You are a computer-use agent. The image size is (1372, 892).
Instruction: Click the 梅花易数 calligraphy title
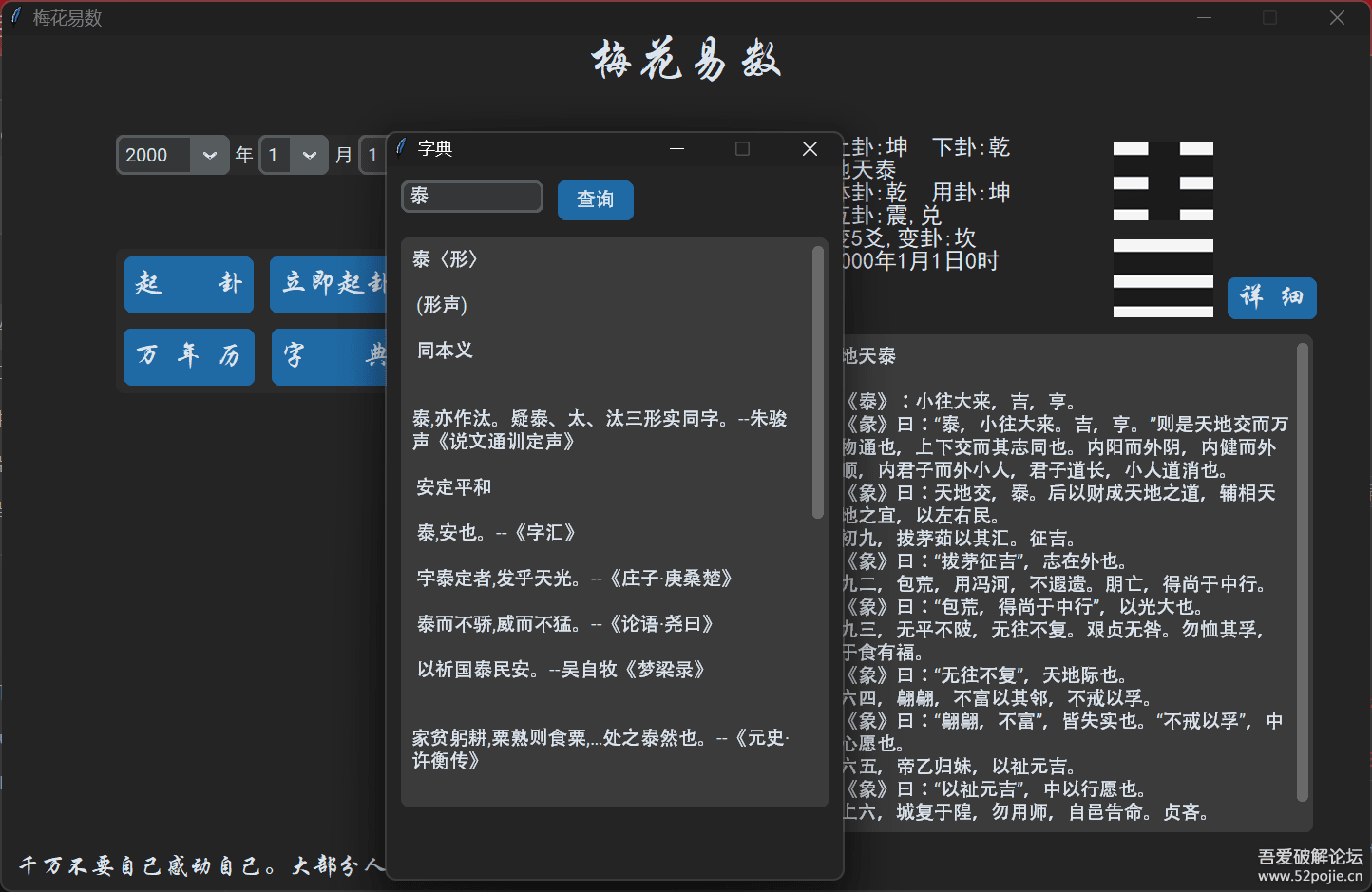[686, 61]
